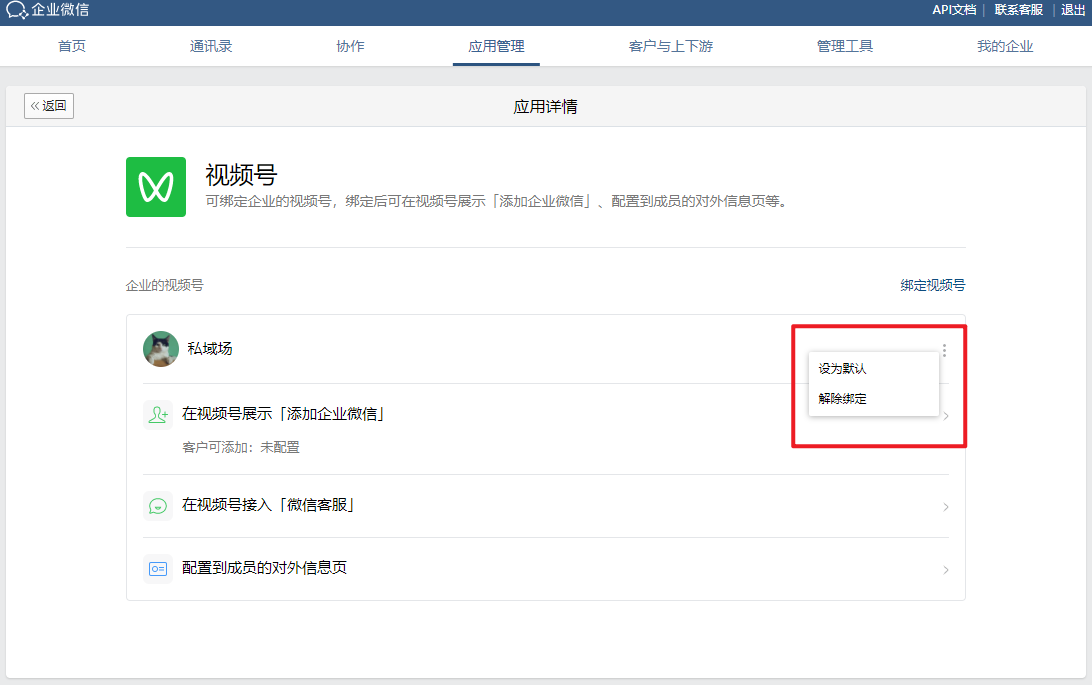Open the 通讯录 tab
This screenshot has height=685, width=1092.
click(x=211, y=46)
